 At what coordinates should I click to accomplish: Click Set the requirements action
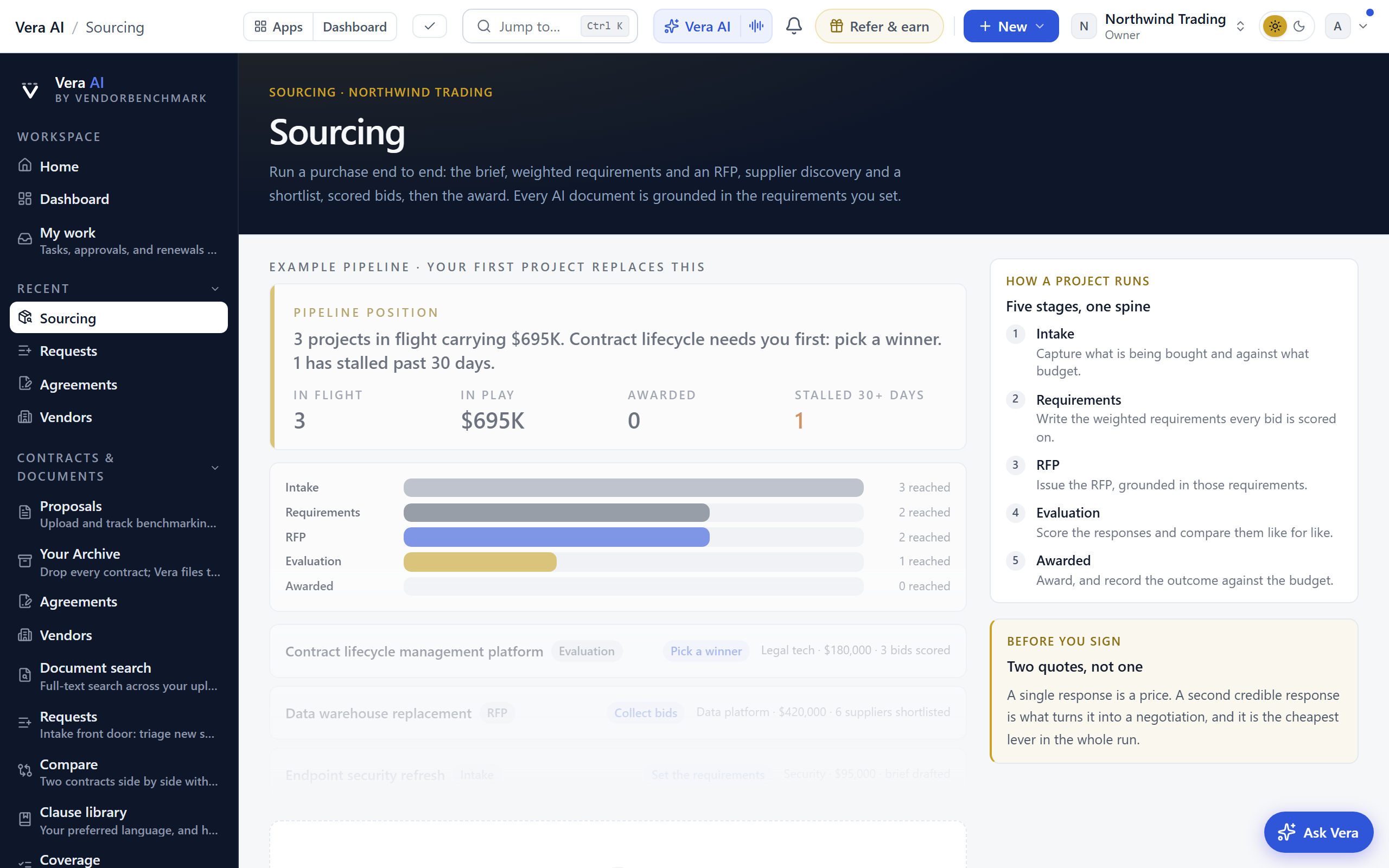pyautogui.click(x=708, y=775)
